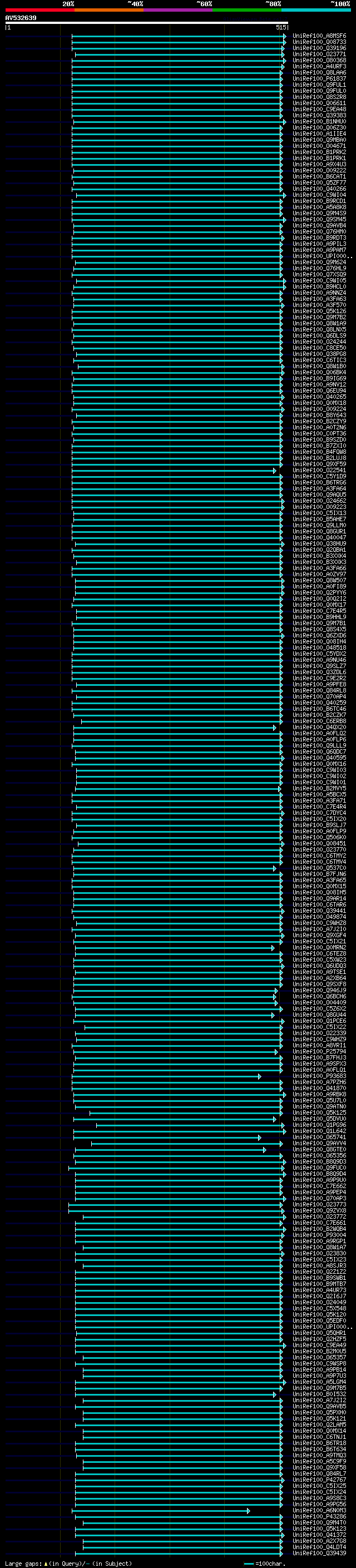Open hit UniRef100_P61837
This screenshot has height=1568, width=356.
click(319, 78)
